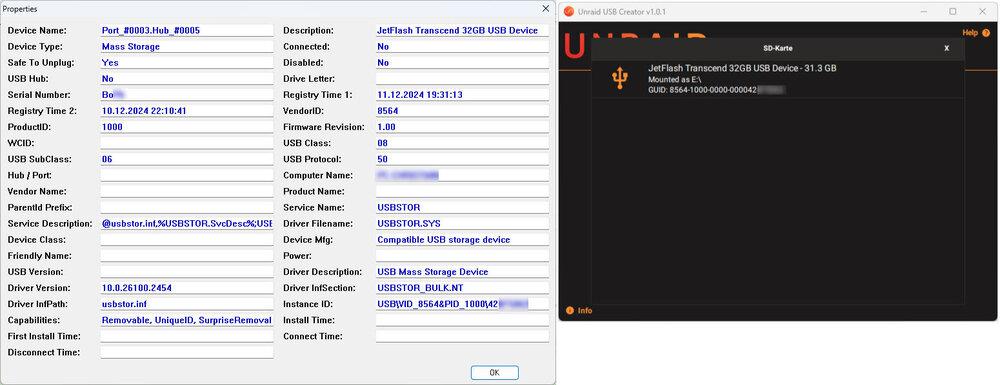Viewport: 1000px width, 385px height.
Task: Click the empty Drive Letter field
Action: pyautogui.click(x=462, y=79)
